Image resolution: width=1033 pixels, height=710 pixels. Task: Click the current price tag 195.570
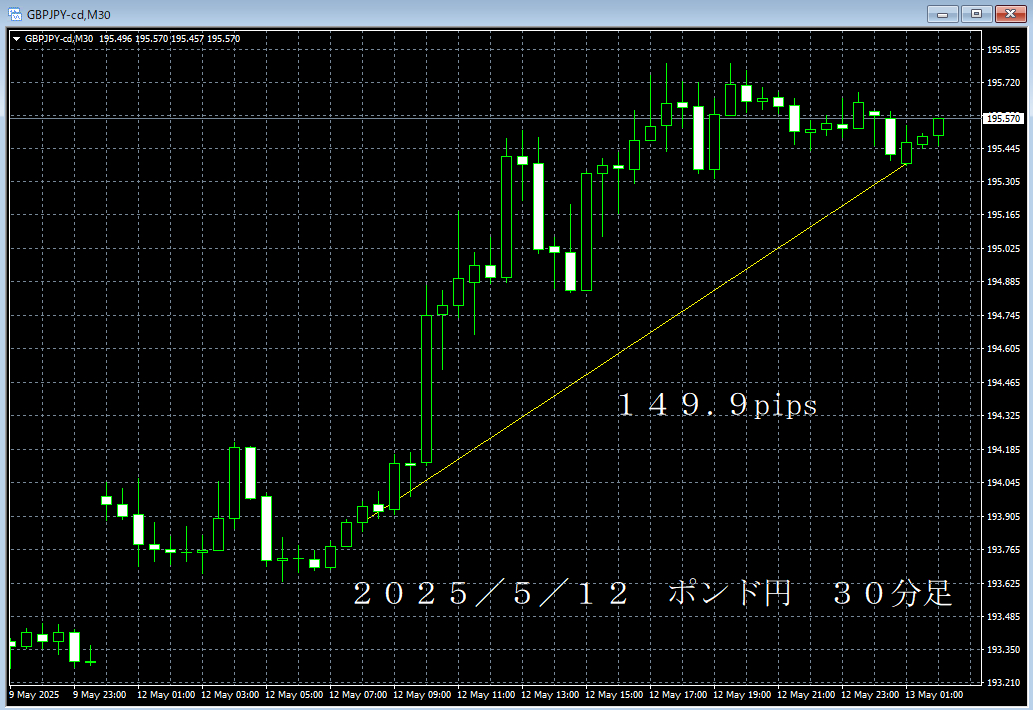tap(1004, 118)
